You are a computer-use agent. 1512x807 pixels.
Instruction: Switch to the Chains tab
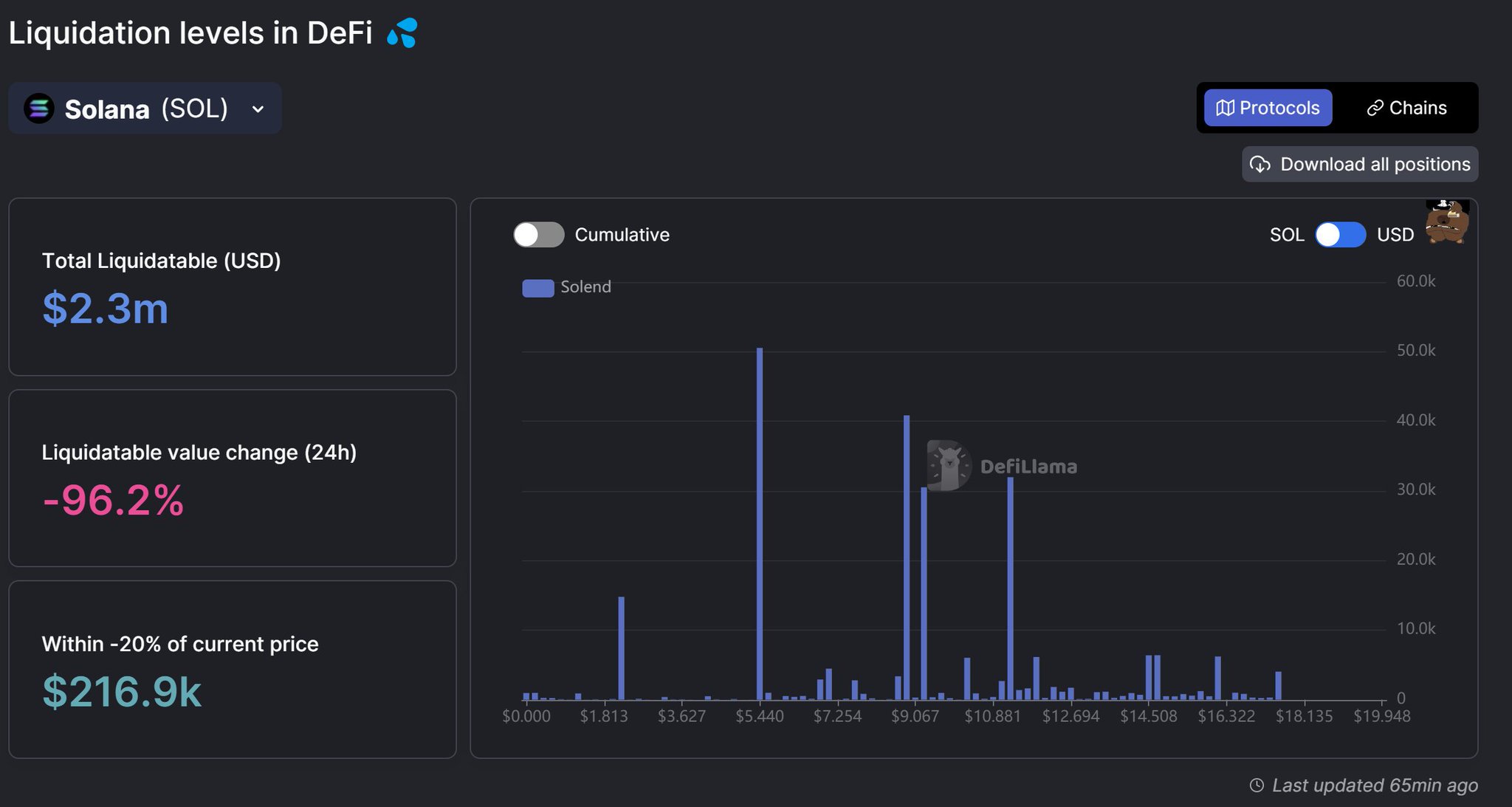tap(1406, 108)
